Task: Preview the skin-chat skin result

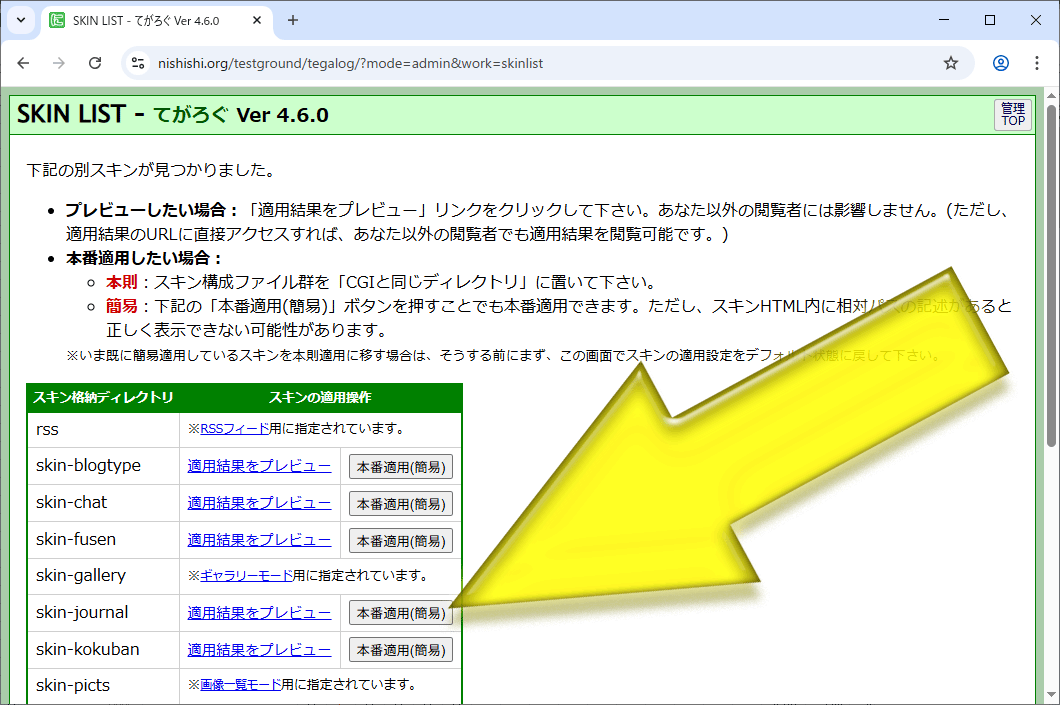Action: 260,503
